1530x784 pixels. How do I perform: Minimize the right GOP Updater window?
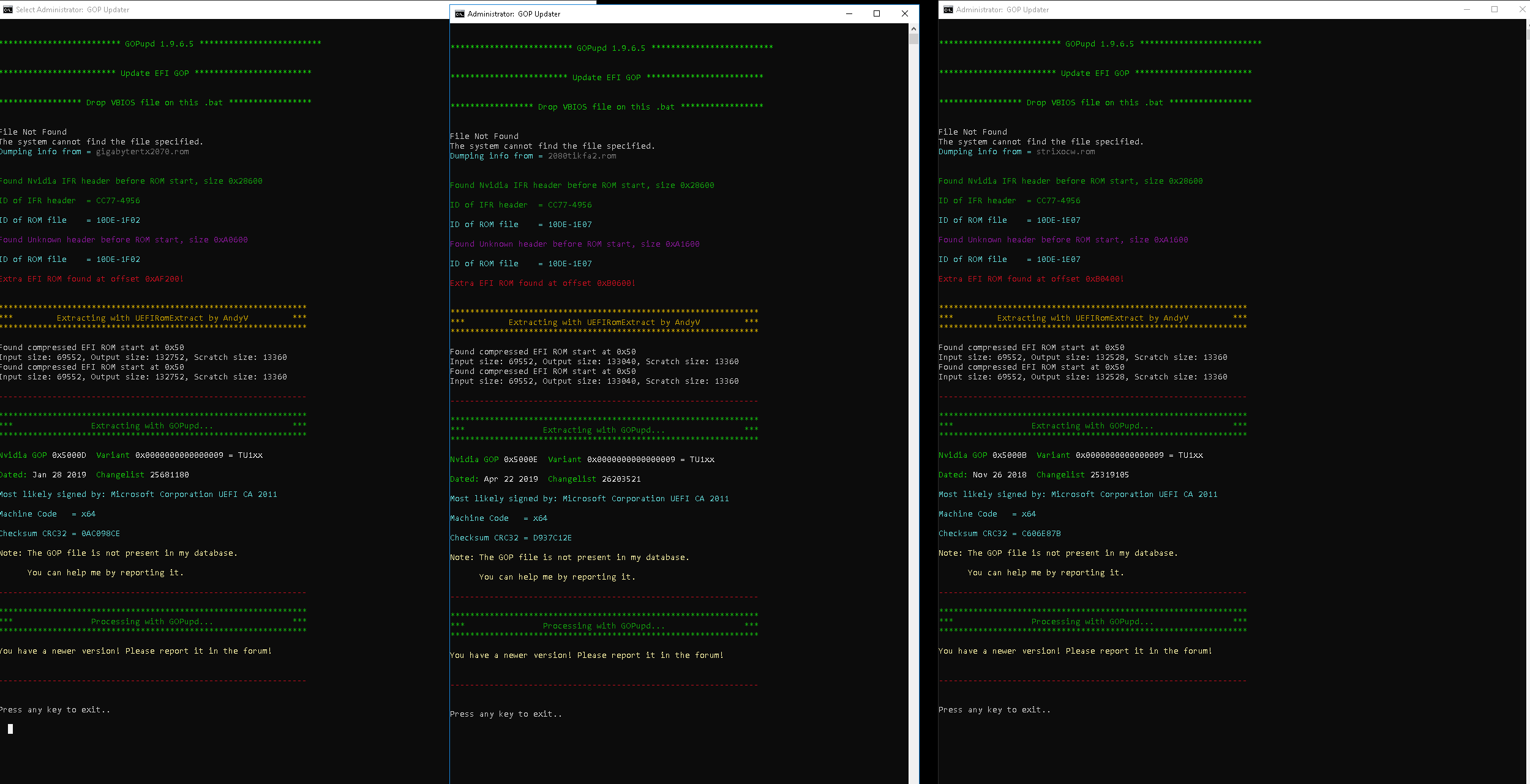(x=1467, y=10)
